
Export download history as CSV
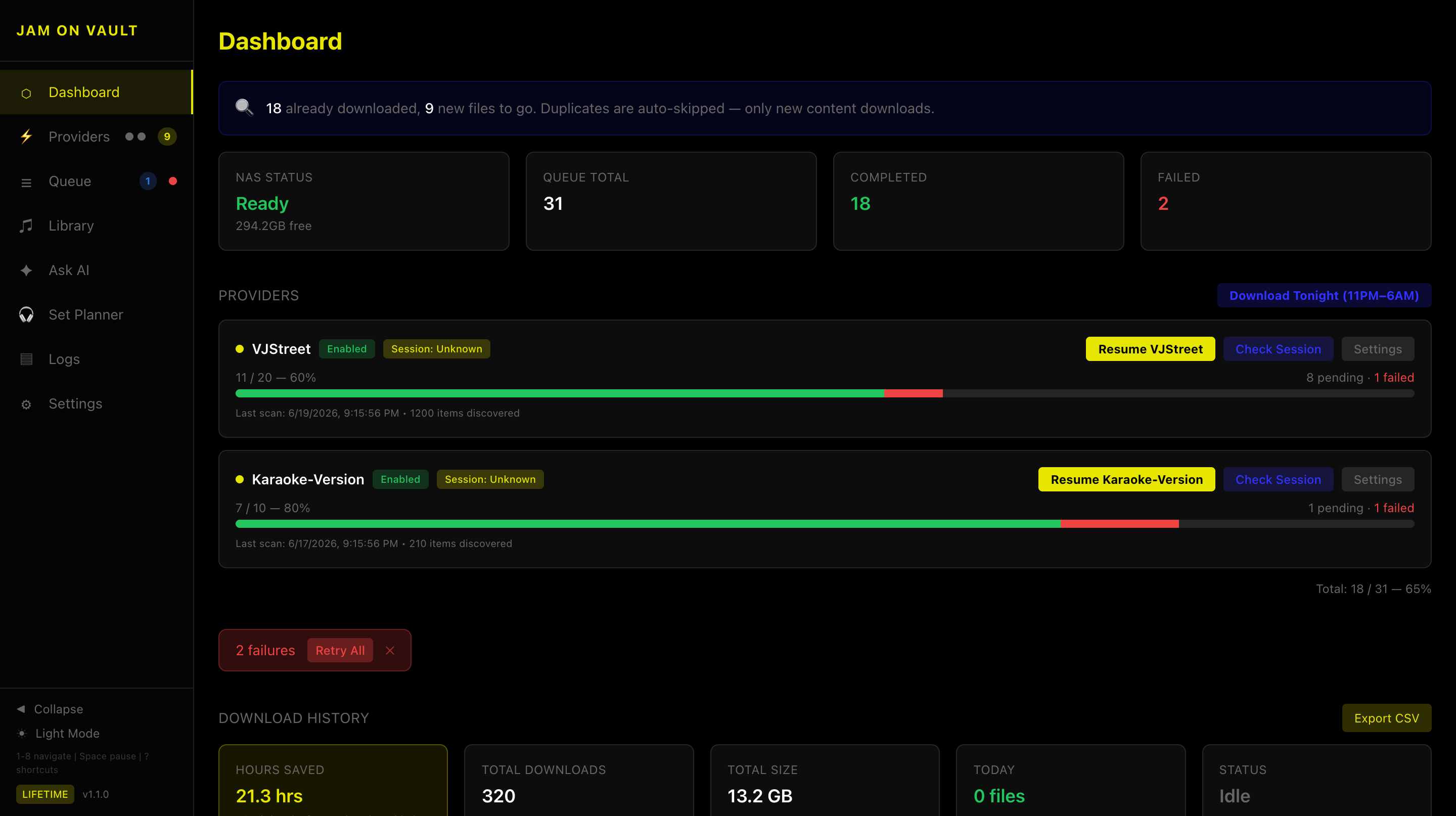pos(1386,718)
